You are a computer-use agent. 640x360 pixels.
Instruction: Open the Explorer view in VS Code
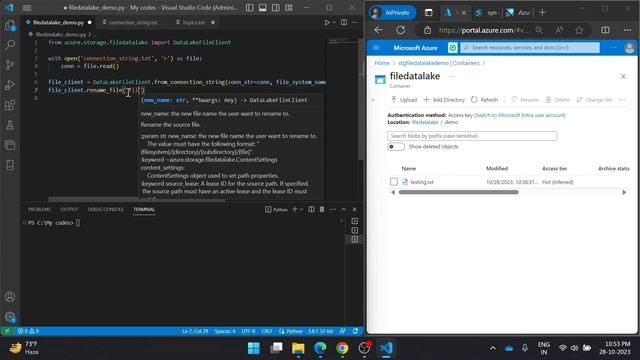coord(10,25)
